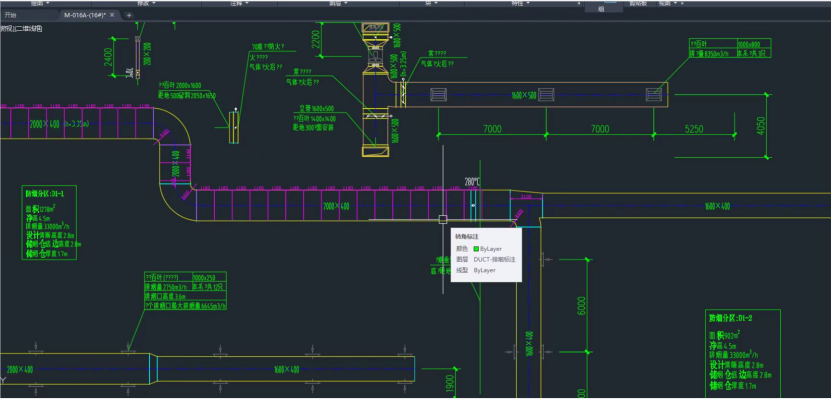Click the 转角标注 tooltip title
The image size is (831, 399).
click(x=466, y=237)
